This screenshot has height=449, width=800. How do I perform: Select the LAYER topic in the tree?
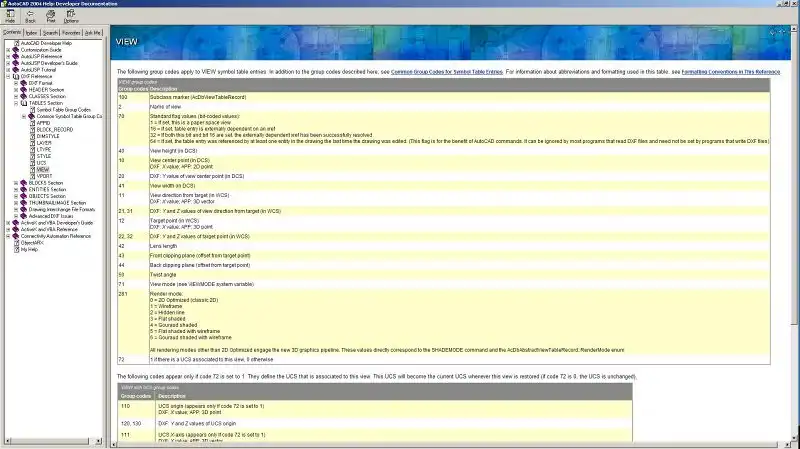point(44,143)
